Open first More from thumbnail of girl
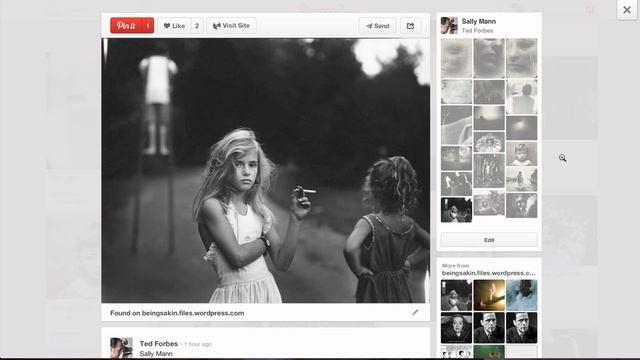640x360 pixels. coord(456,295)
